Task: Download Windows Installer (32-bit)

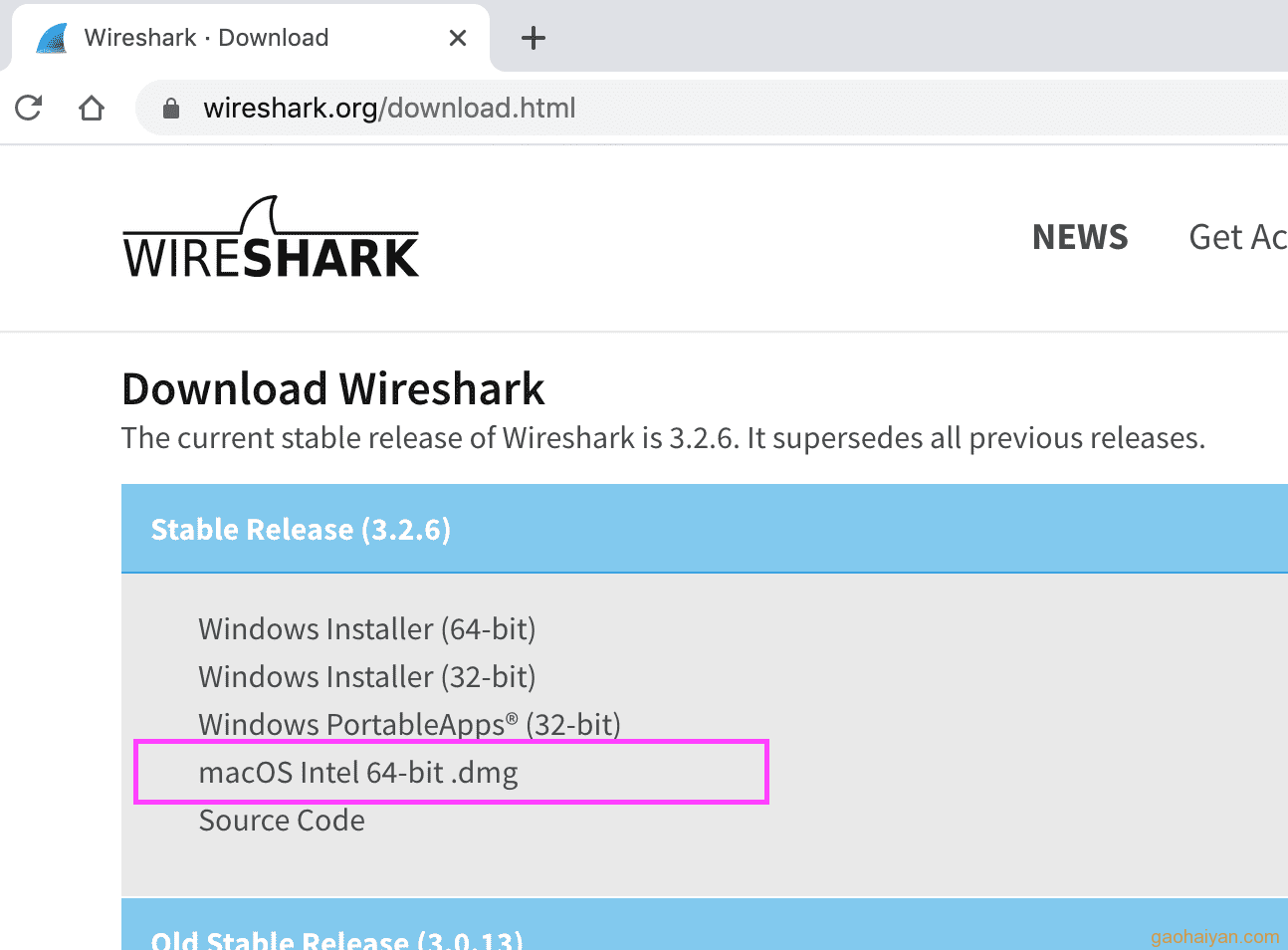Action: [367, 677]
